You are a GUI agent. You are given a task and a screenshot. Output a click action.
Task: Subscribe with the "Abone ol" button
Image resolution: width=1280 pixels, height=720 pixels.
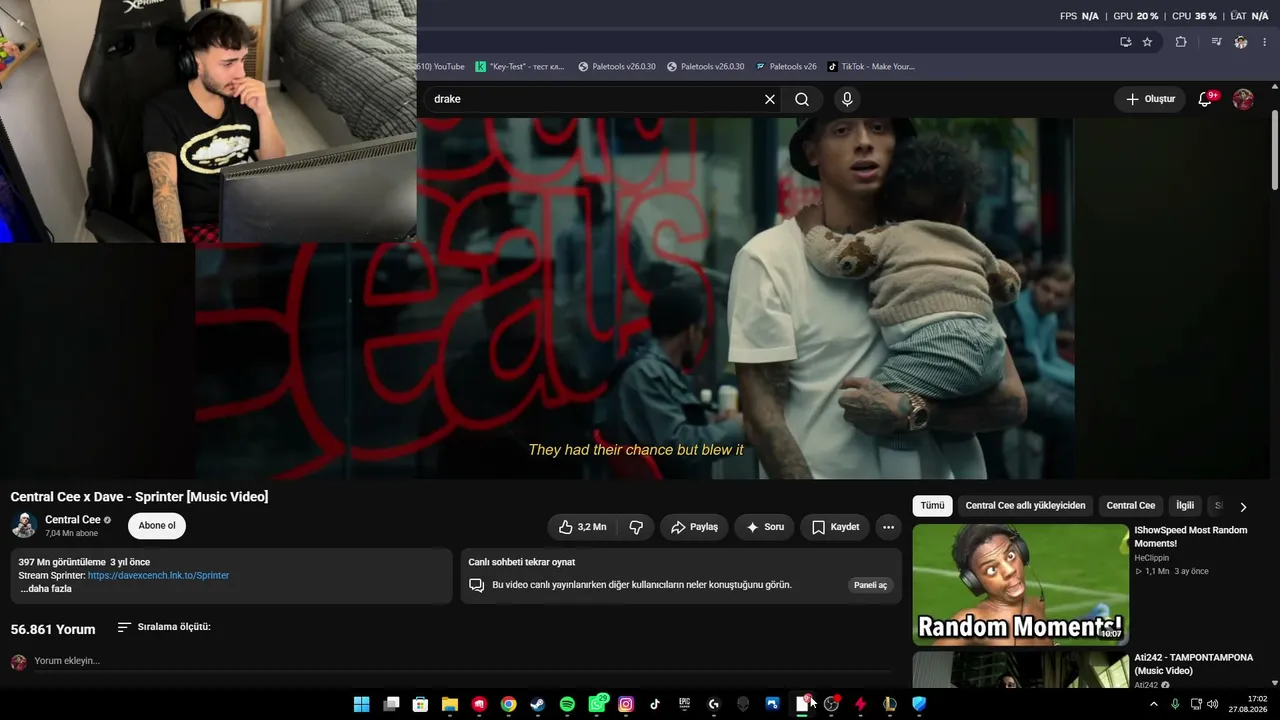tap(157, 526)
